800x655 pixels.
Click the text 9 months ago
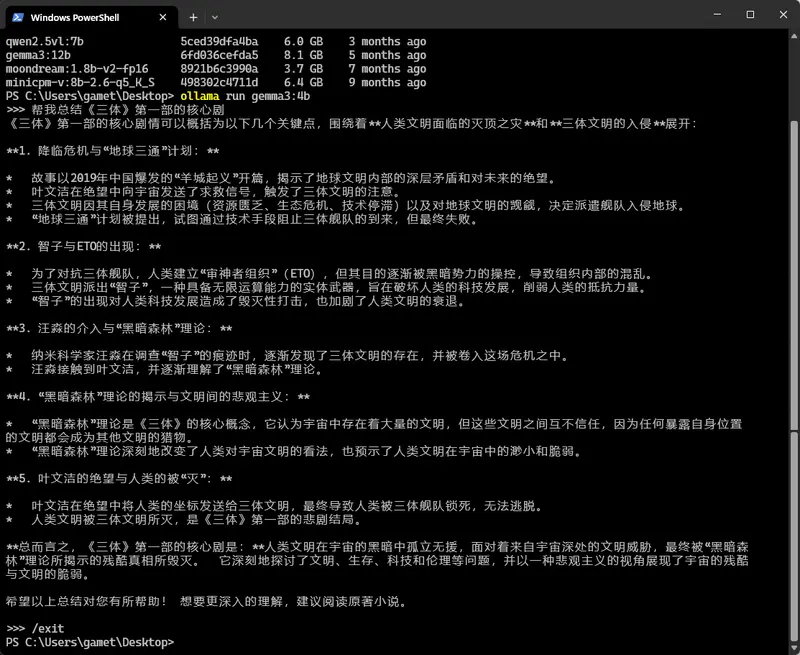388,83
